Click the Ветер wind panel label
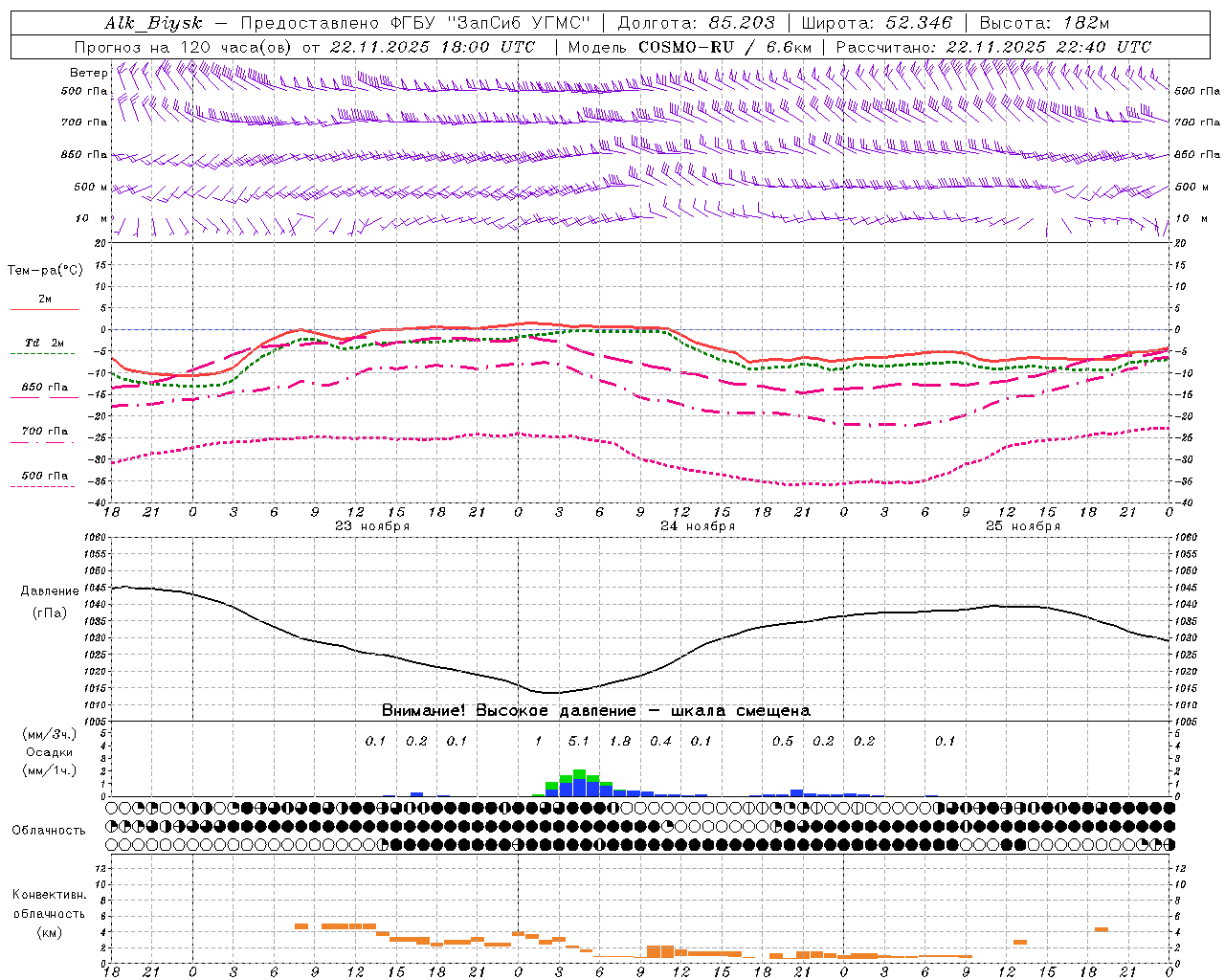Screen dimensions: 1225x980 tap(88, 73)
